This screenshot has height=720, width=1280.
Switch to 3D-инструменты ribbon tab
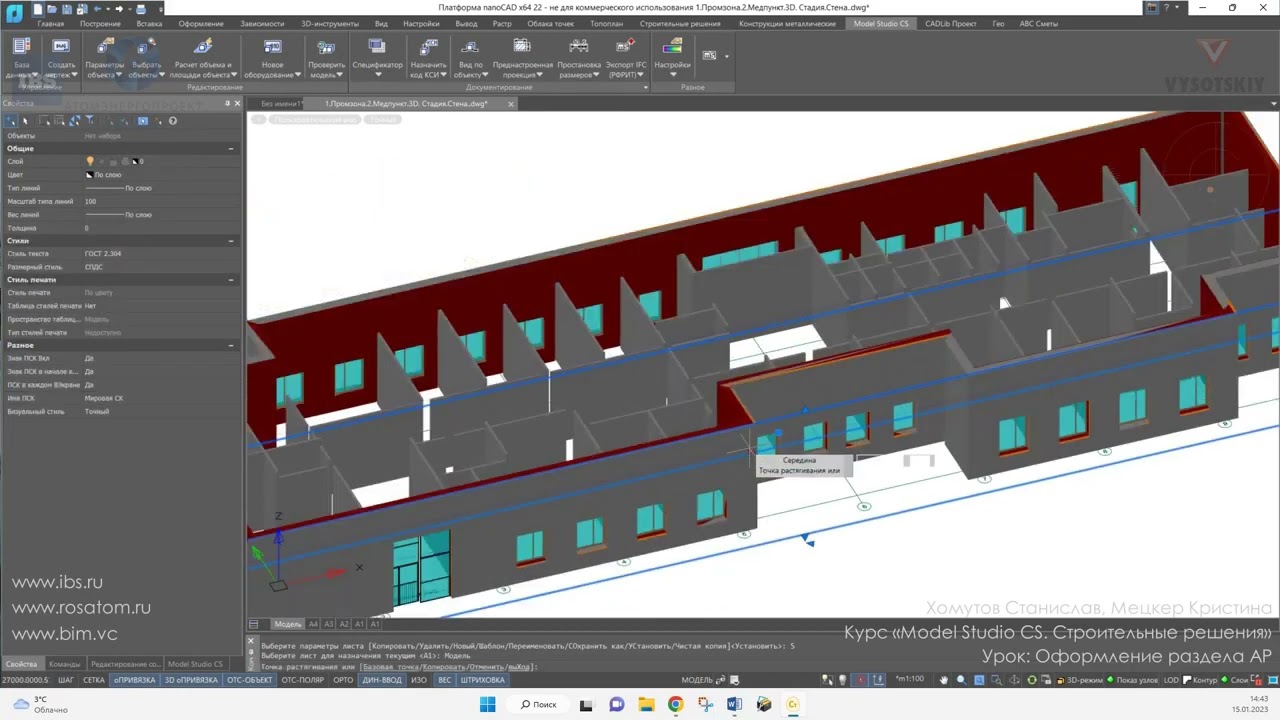point(331,23)
